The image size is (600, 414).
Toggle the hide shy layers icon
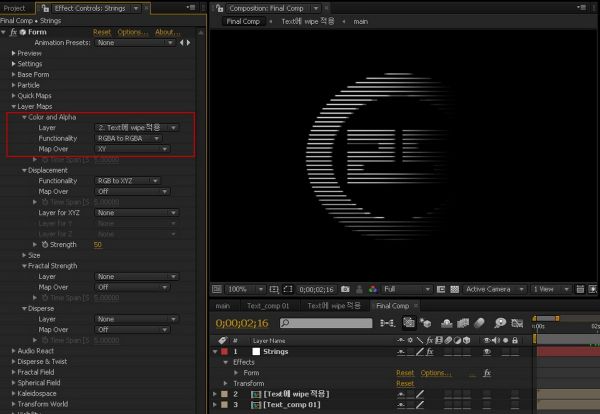coord(447,323)
